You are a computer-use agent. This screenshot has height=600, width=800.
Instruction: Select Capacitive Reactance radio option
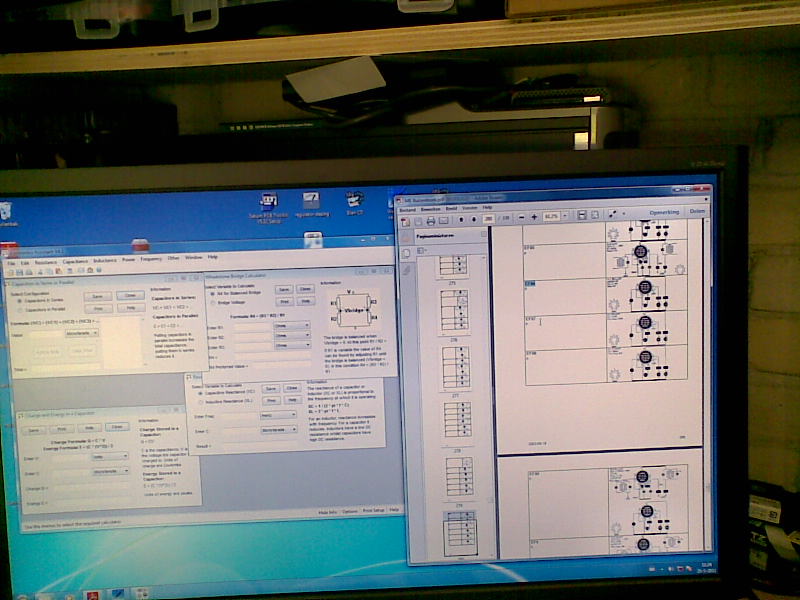(x=200, y=393)
